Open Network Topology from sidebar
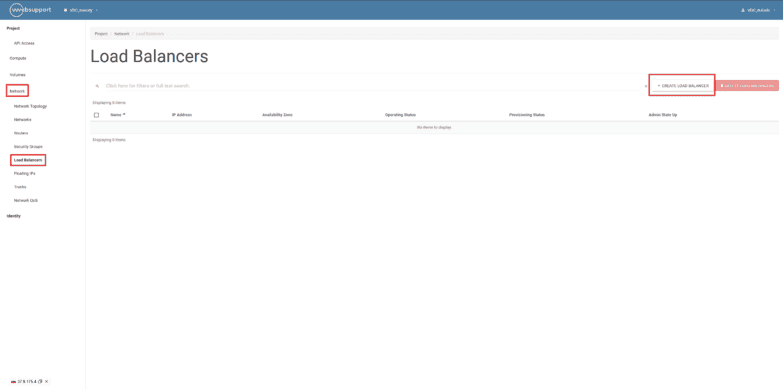The width and height of the screenshot is (783, 390). coord(30,106)
